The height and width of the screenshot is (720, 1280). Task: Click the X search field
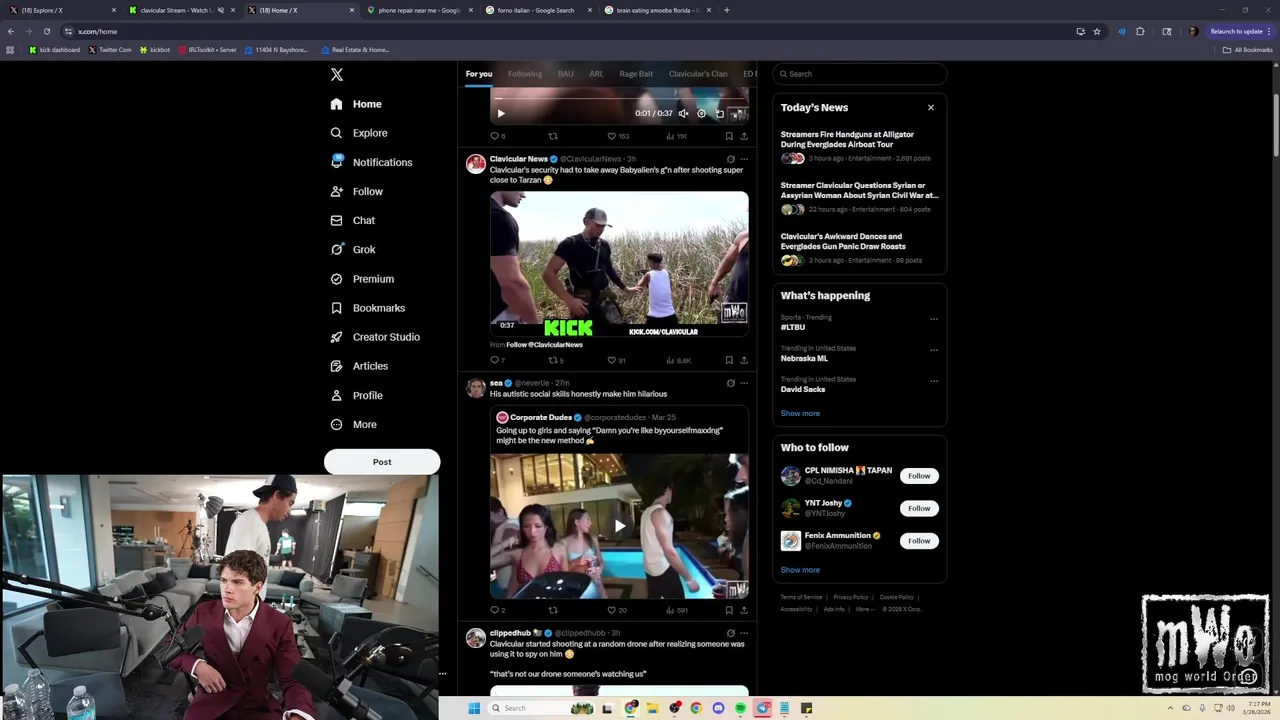click(860, 74)
